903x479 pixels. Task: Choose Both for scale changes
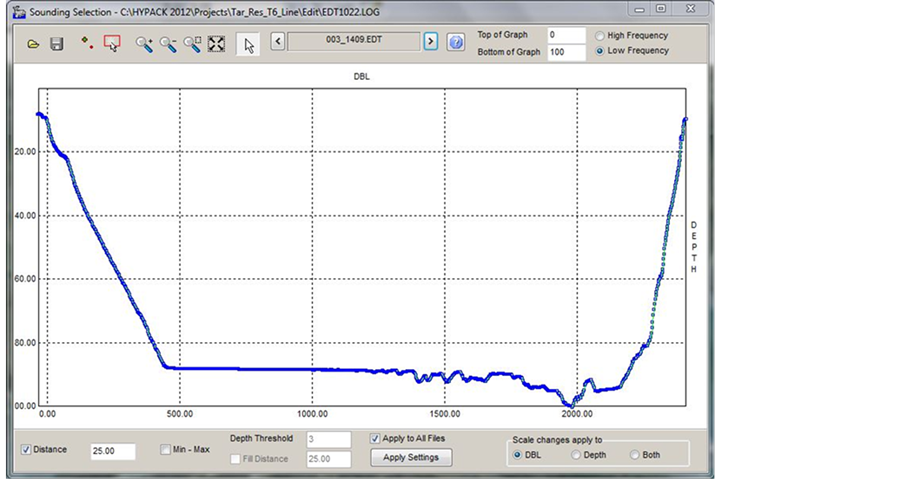coord(636,455)
